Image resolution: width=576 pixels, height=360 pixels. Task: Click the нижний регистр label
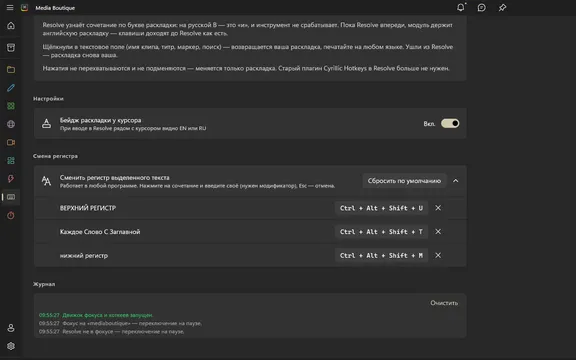(84, 256)
